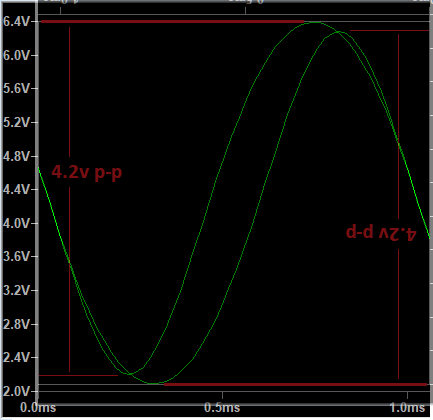This screenshot has height=420, width=433.
Task: Click the 0.5ms time axis label
Action: (222, 407)
